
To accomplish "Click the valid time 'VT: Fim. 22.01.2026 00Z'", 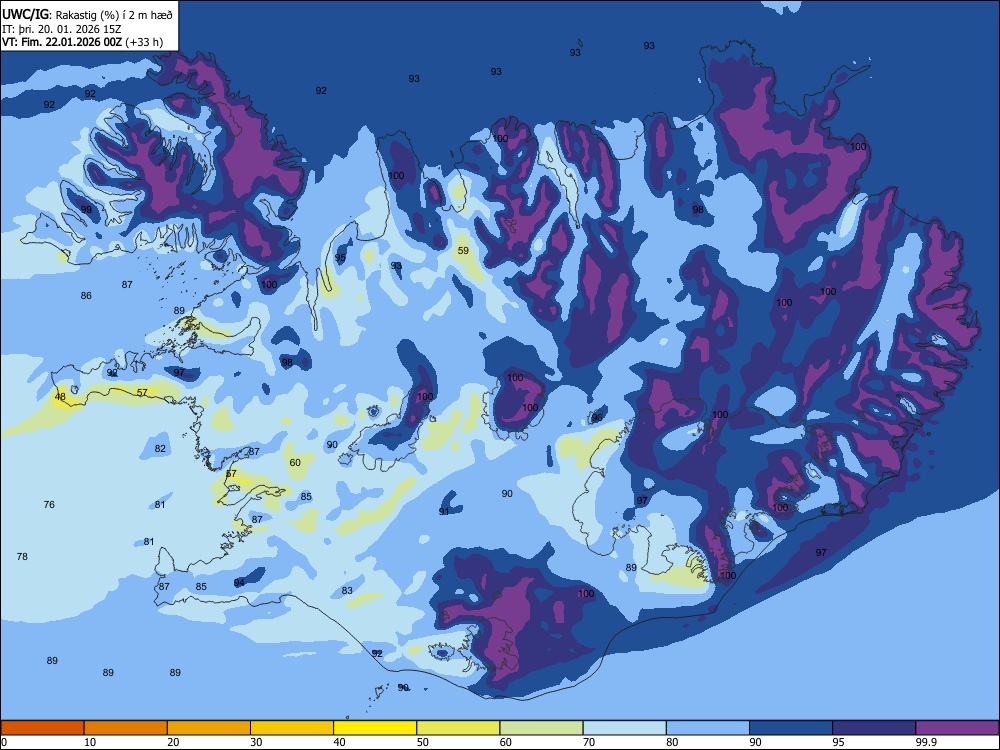I will pos(62,42).
